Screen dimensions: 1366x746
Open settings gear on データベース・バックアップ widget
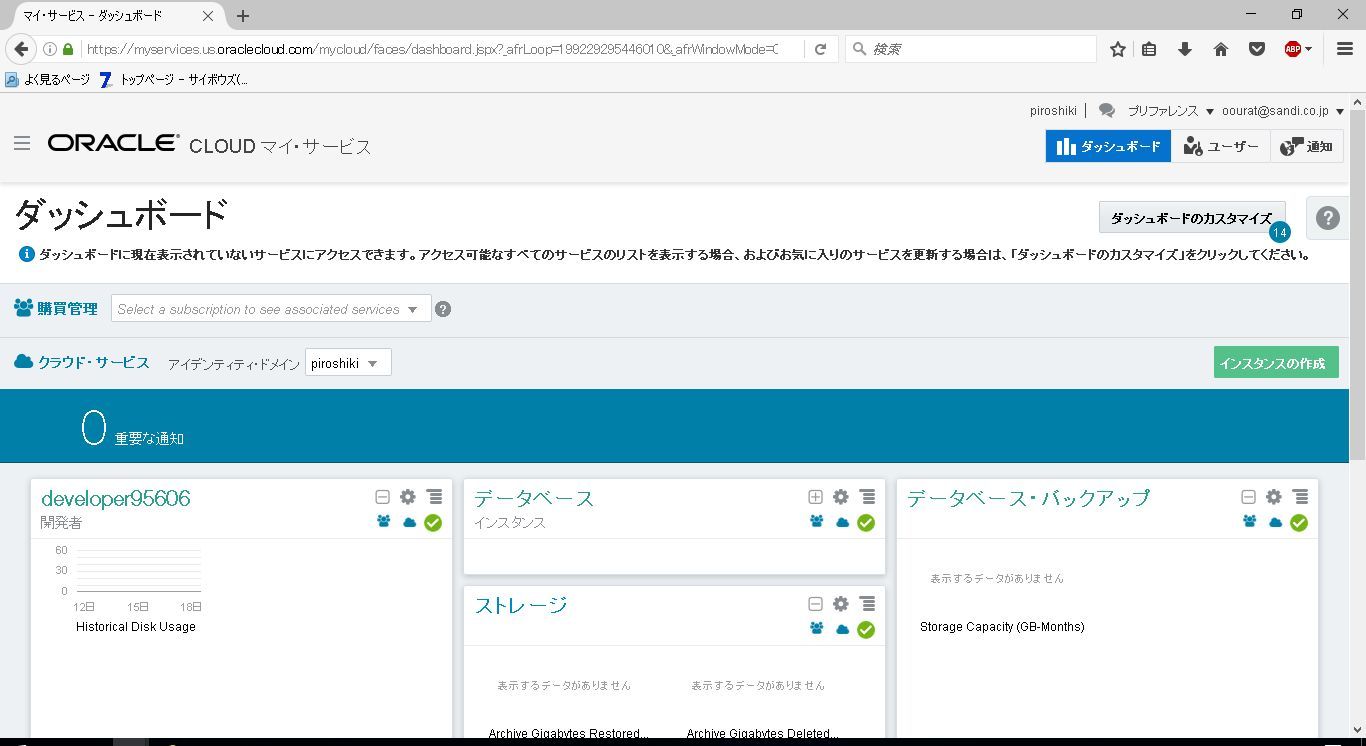[1274, 497]
